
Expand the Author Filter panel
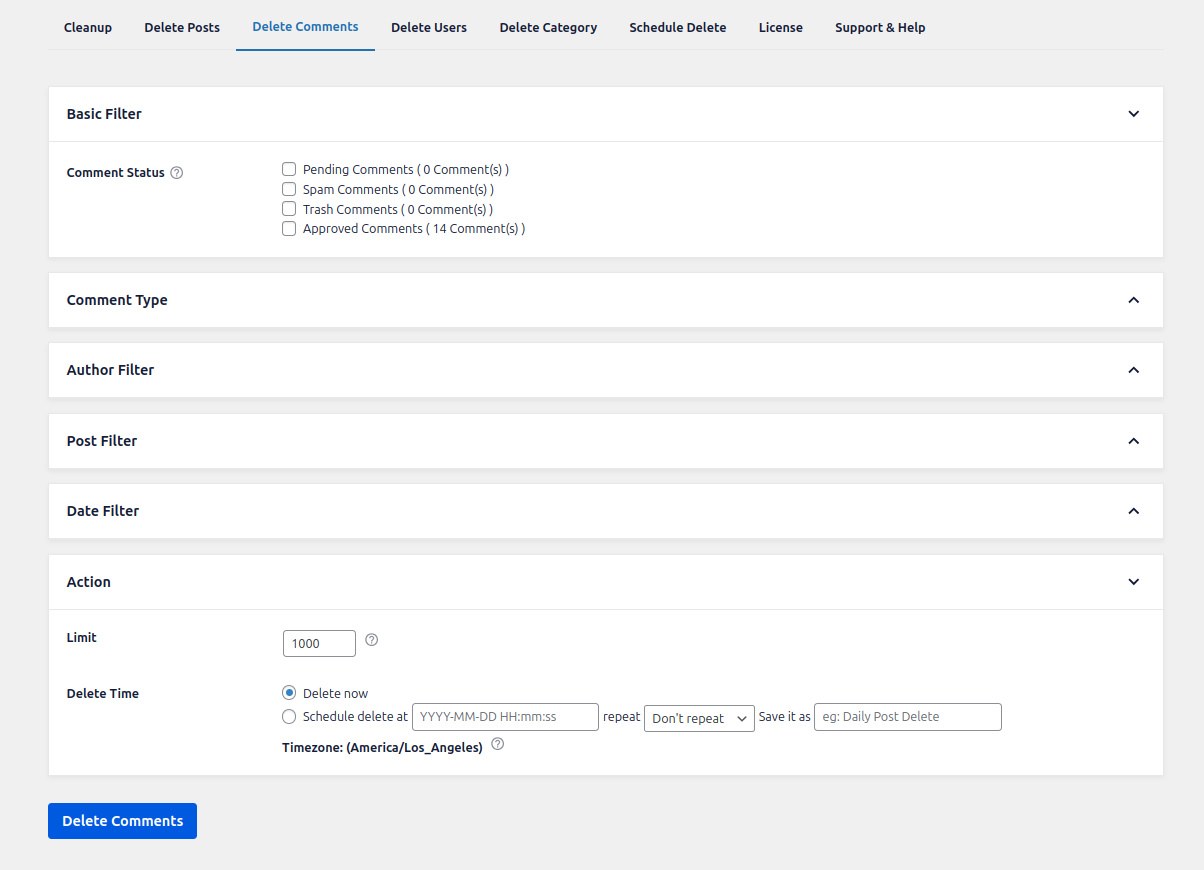click(1133, 369)
